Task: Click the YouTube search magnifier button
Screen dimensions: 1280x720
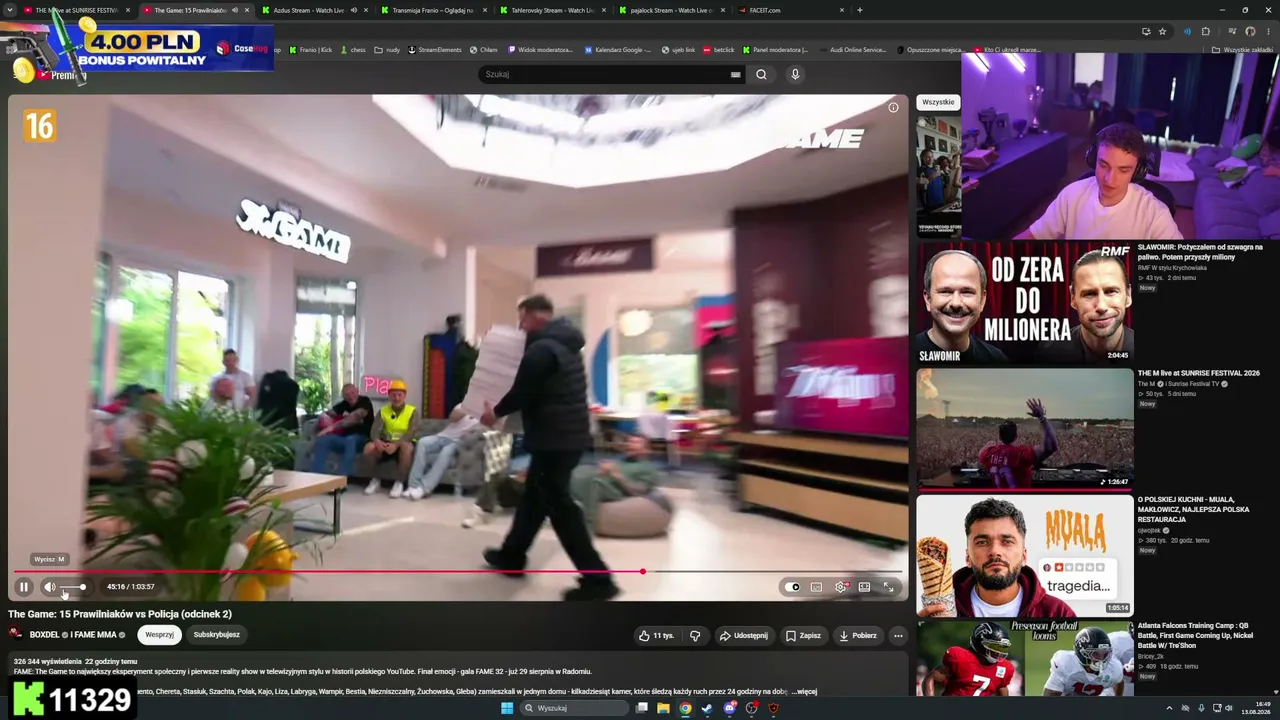Action: coord(761,74)
